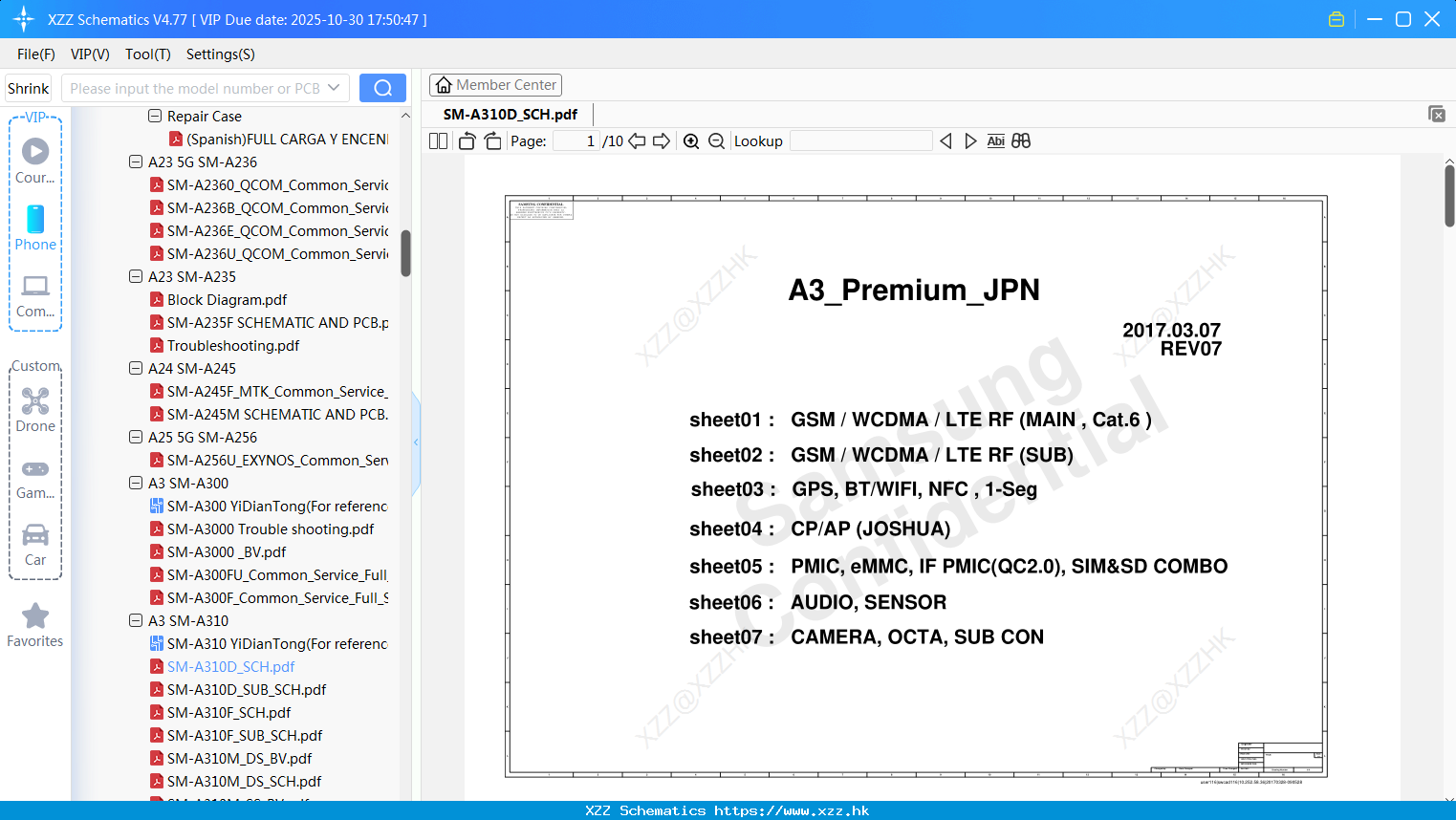Open the Member Center
Screen dimensions: 1456x820
[x=495, y=85]
